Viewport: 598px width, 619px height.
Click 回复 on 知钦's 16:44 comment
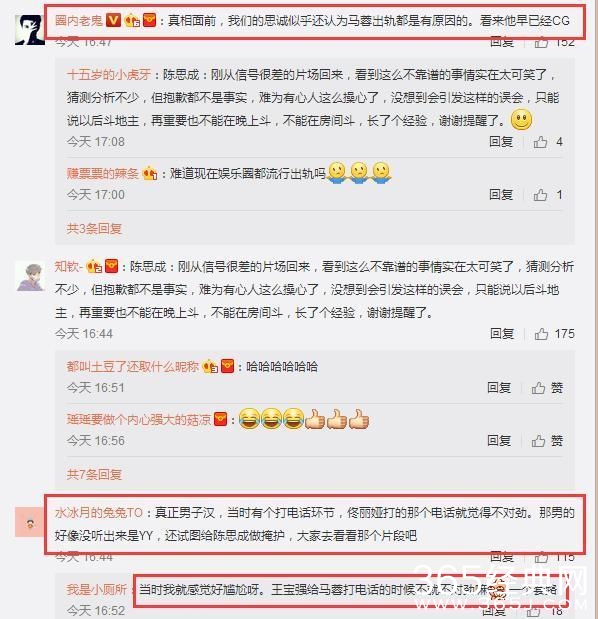[502, 334]
